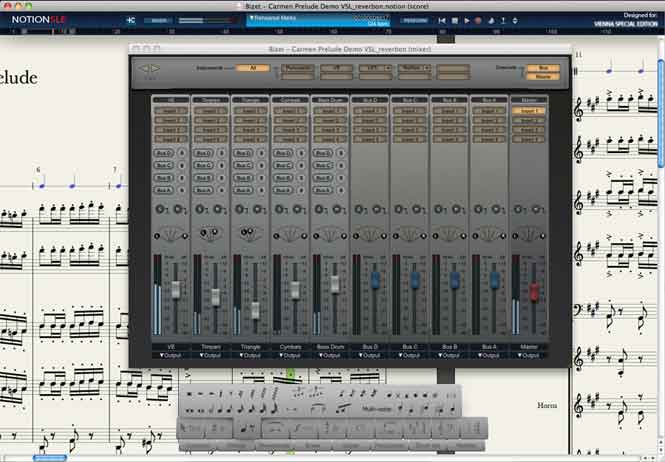
Task: Select the Percussion instrument filter
Action: tap(297, 68)
